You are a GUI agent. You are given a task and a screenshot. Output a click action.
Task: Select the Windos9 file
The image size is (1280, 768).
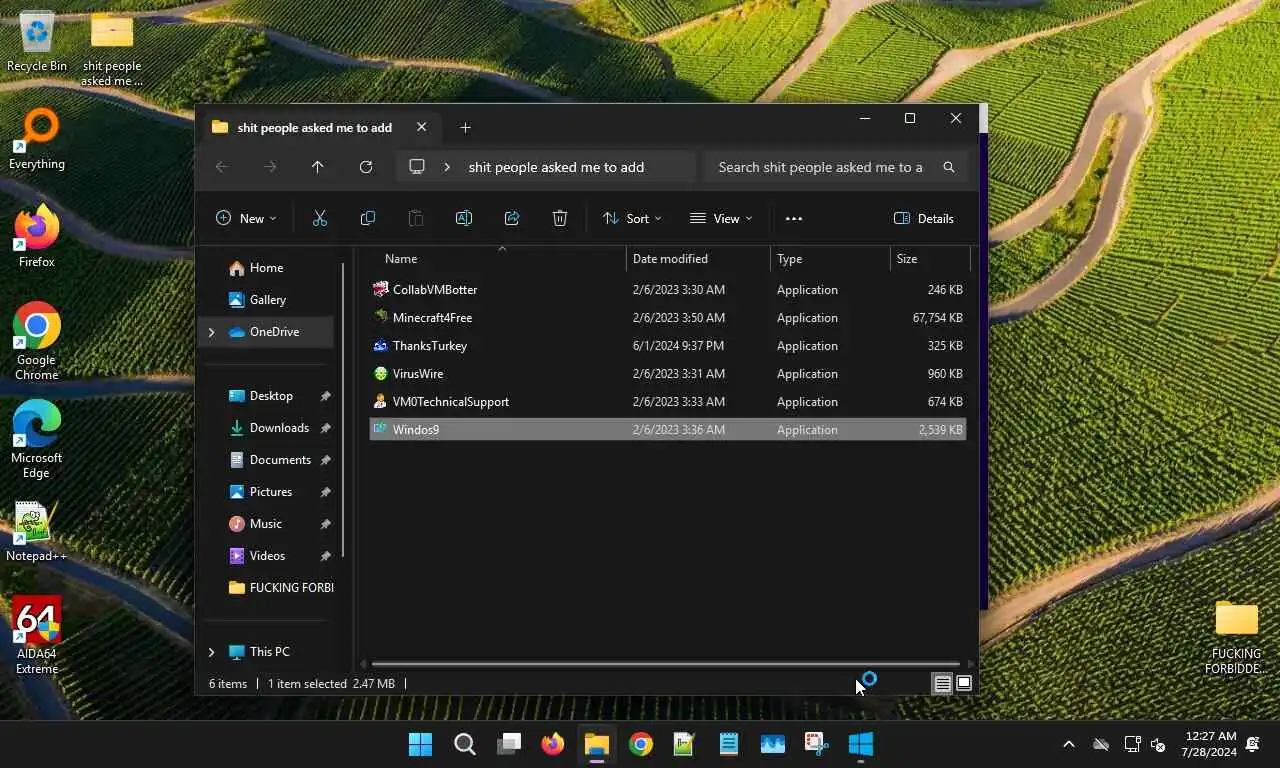(667, 430)
